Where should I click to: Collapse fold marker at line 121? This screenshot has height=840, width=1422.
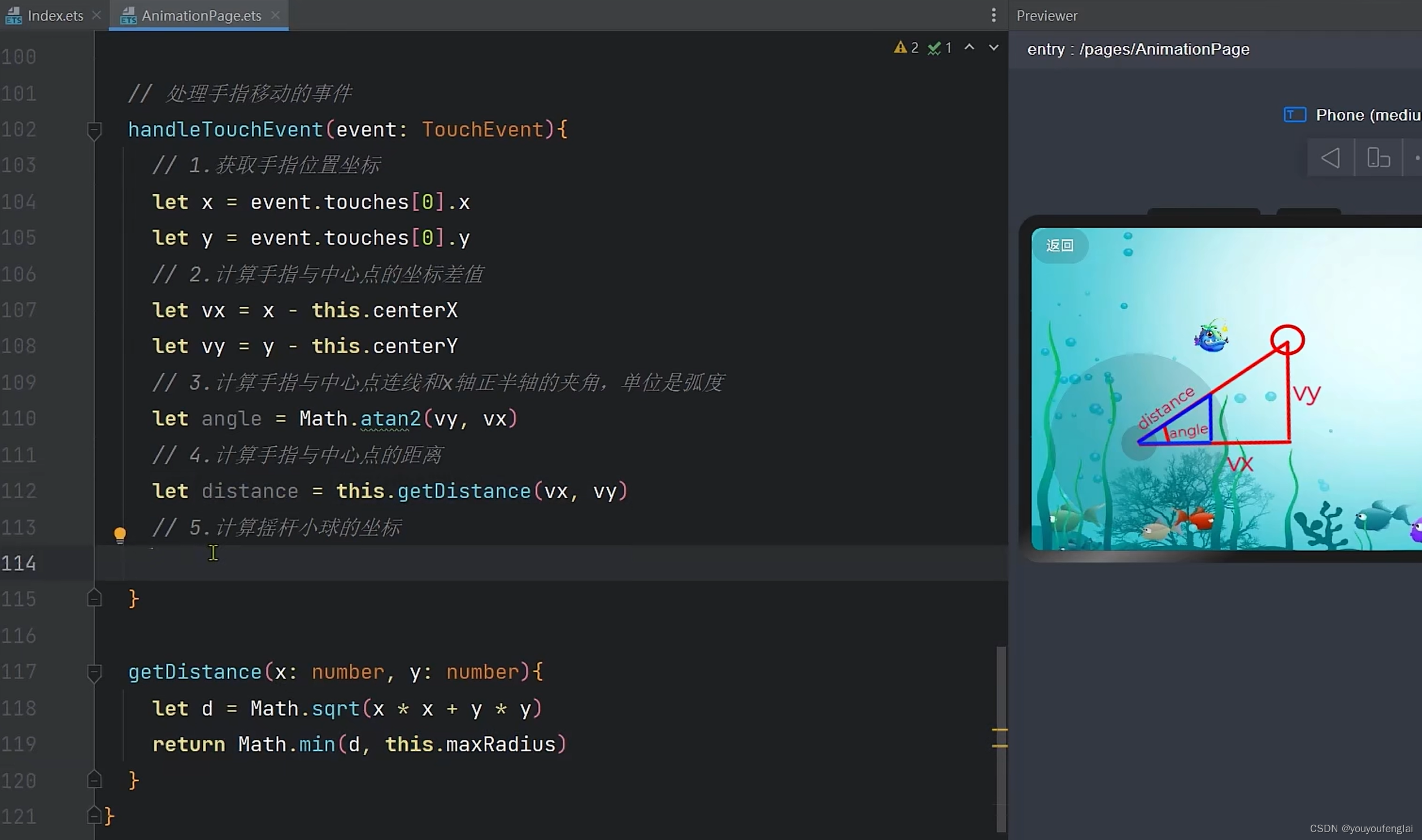pyautogui.click(x=94, y=816)
